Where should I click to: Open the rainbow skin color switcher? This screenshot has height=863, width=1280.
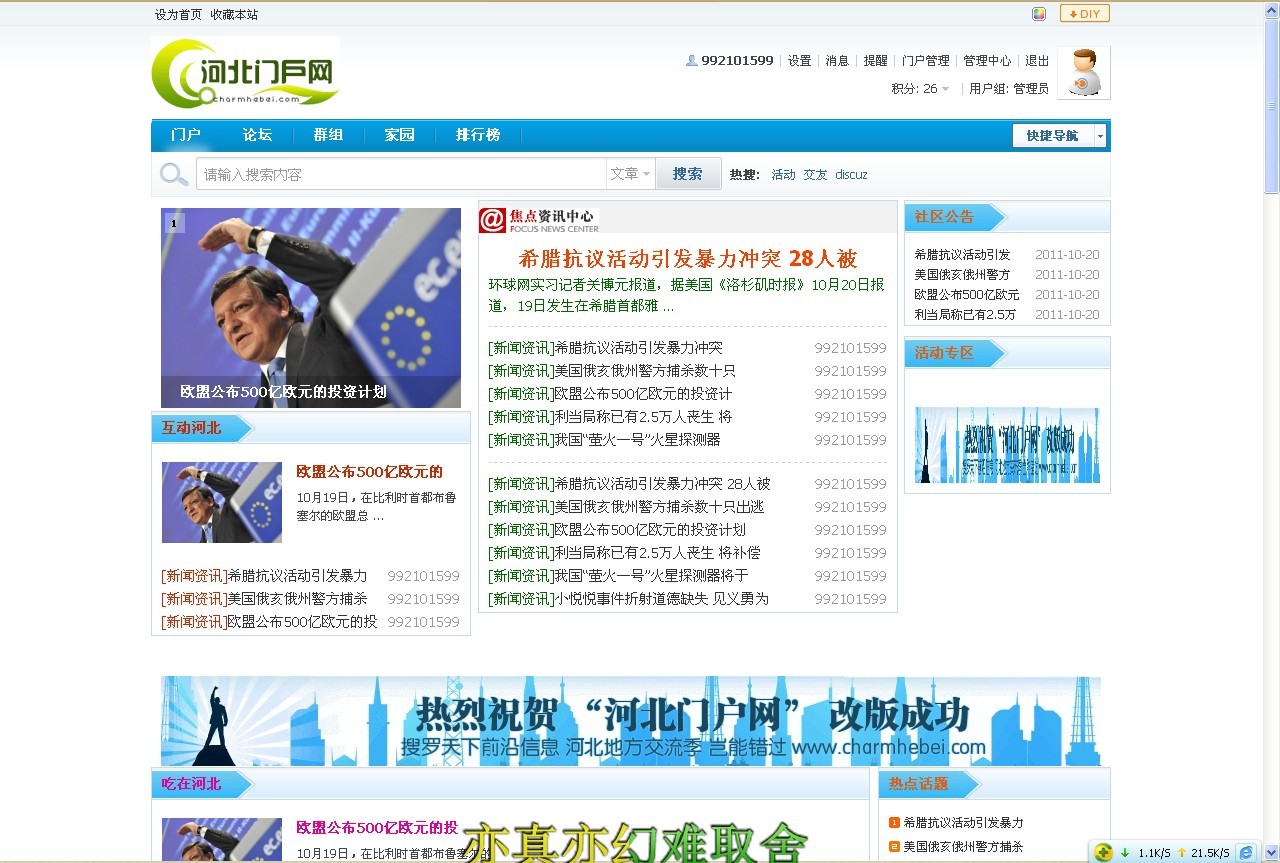1039,13
